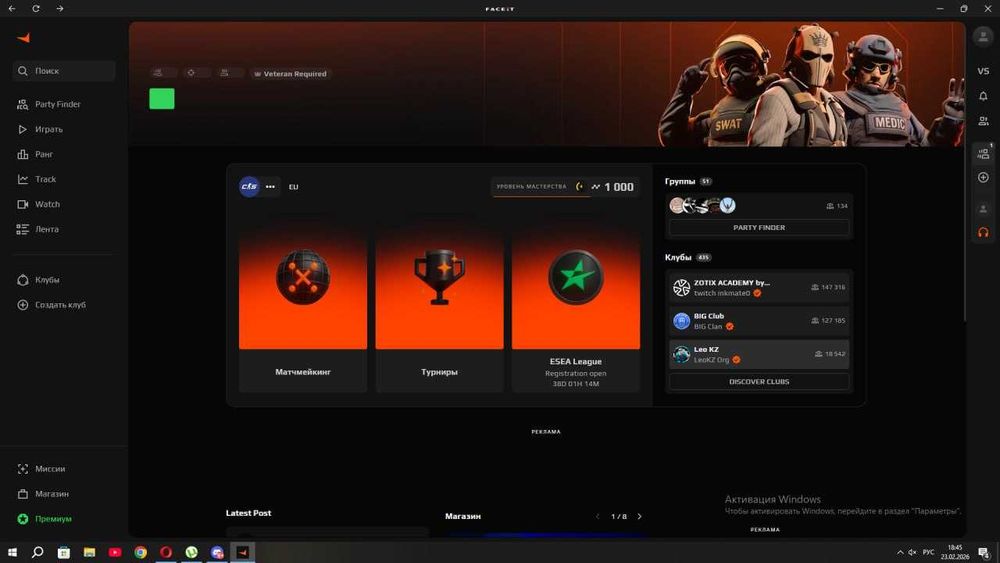This screenshot has width=1000, height=563.
Task: Click the orange headphones icon
Action: (x=983, y=233)
